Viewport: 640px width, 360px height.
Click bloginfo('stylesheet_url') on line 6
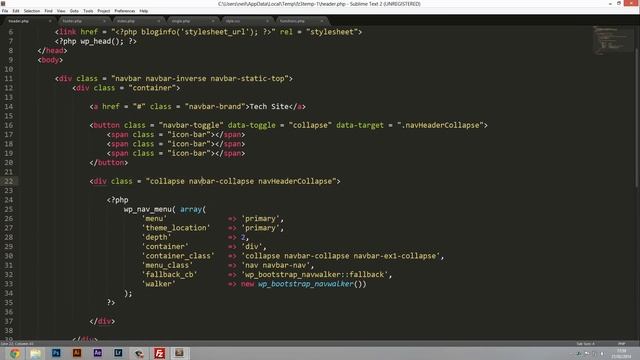(198, 32)
